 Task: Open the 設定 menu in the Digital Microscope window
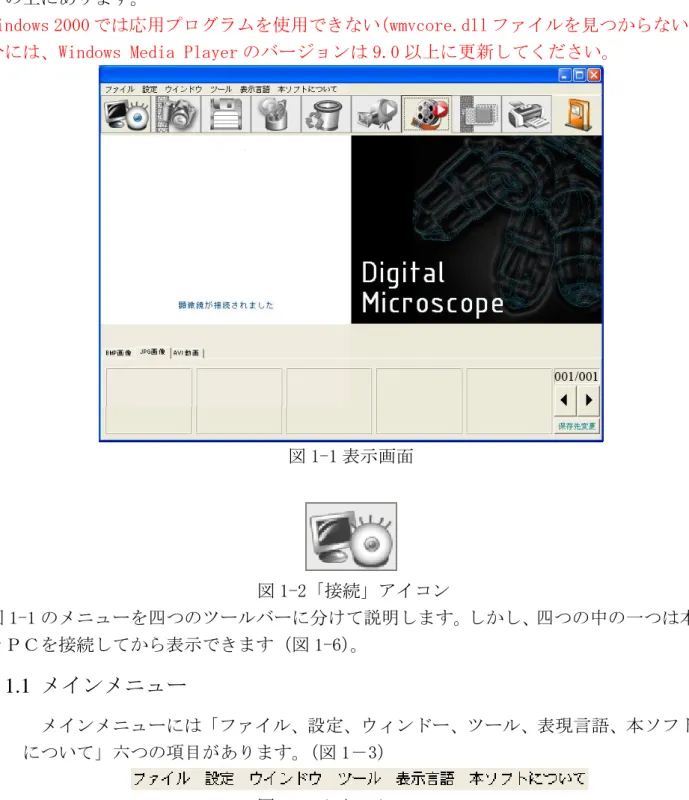150,89
